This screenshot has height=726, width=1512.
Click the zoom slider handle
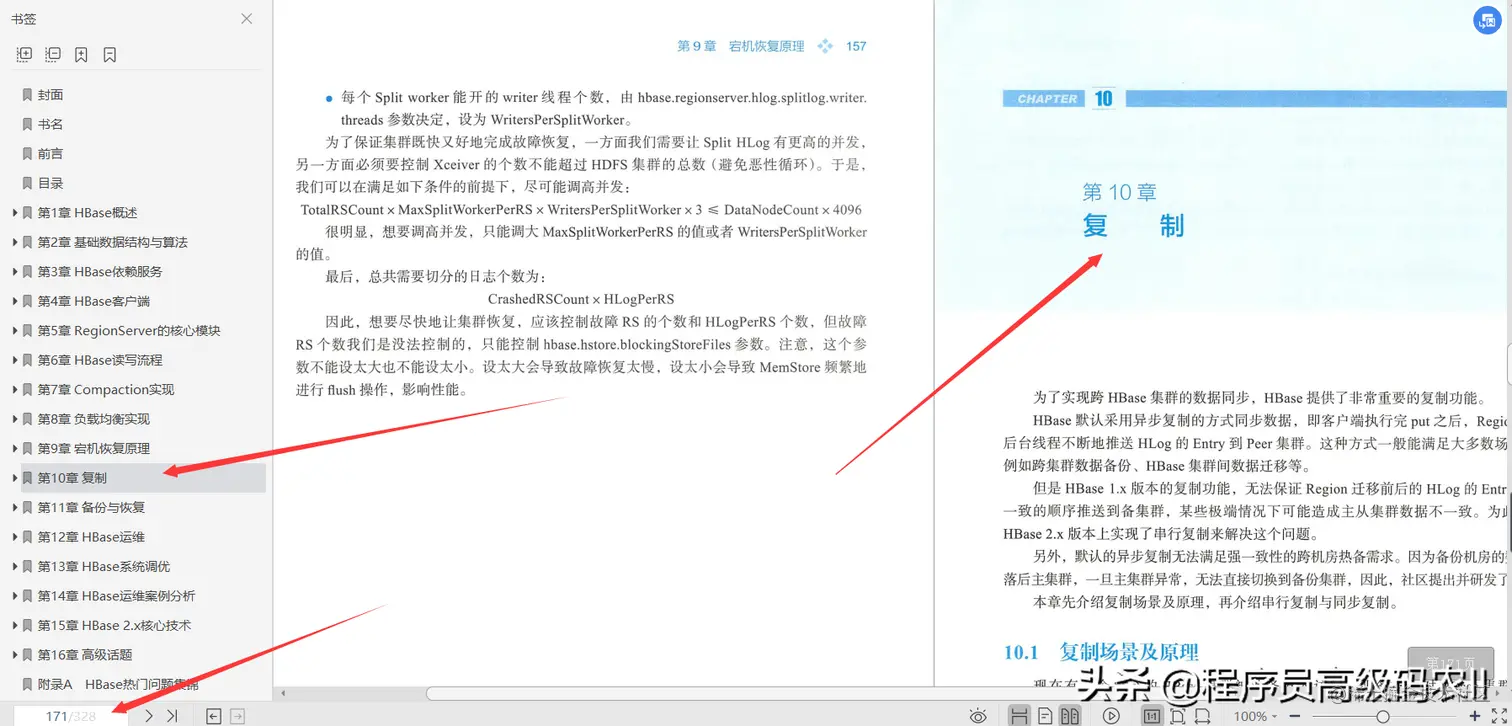pos(1383,715)
